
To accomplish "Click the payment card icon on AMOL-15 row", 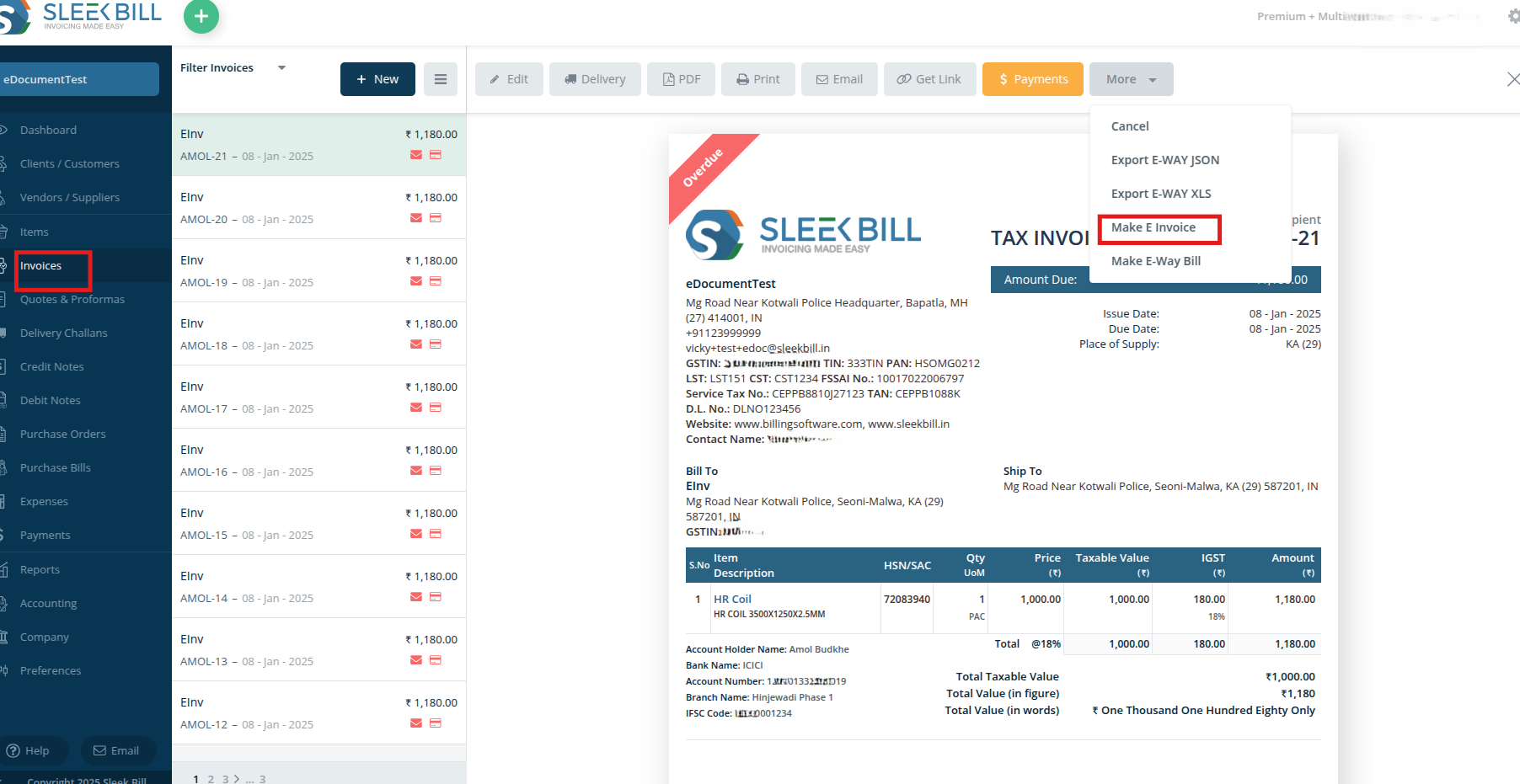I will click(x=436, y=534).
